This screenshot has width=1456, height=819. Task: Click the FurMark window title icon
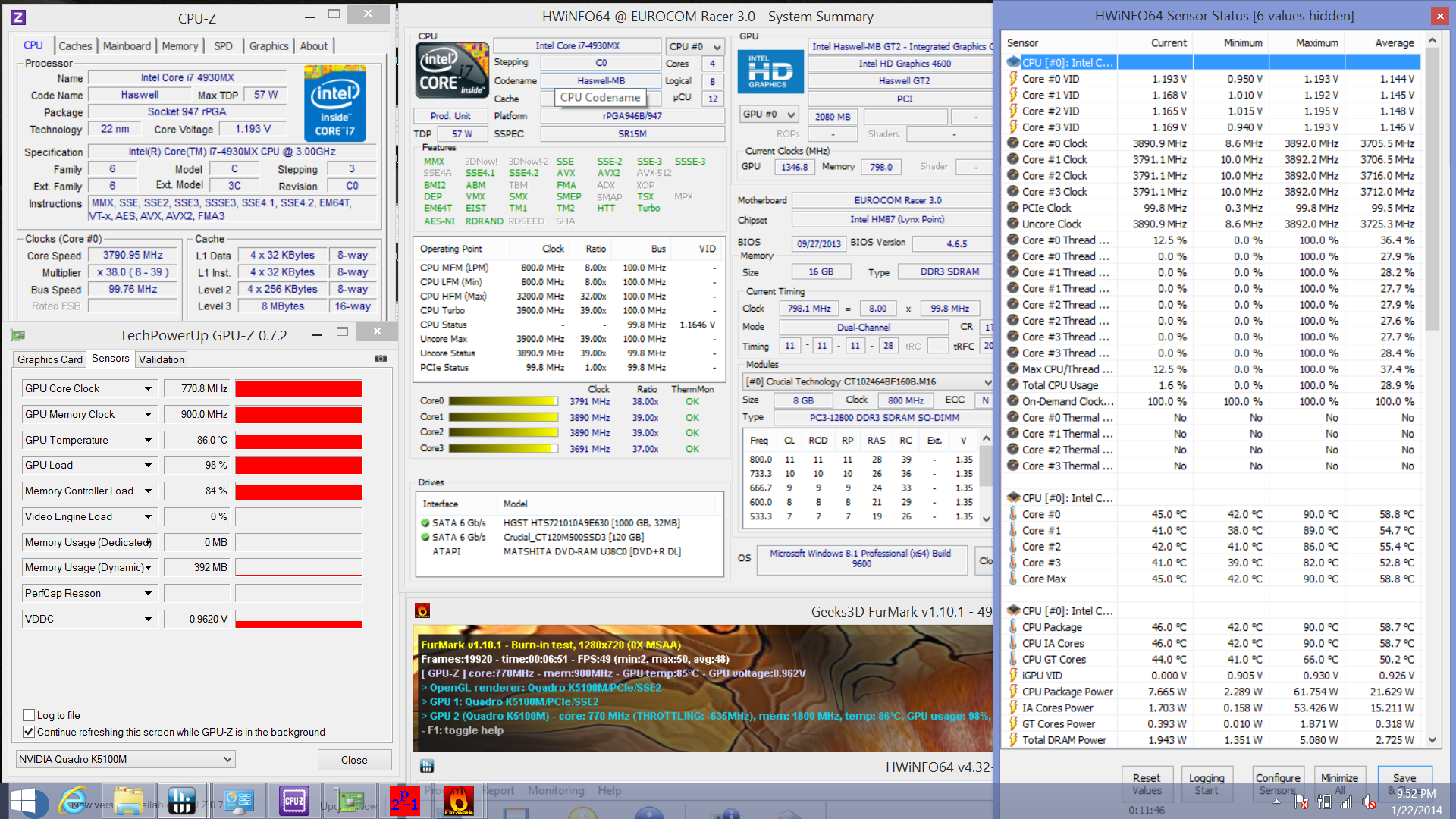point(422,610)
